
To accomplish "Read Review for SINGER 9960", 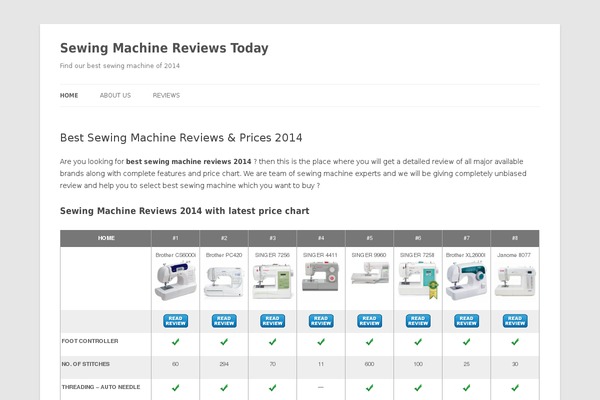I will [370, 321].
